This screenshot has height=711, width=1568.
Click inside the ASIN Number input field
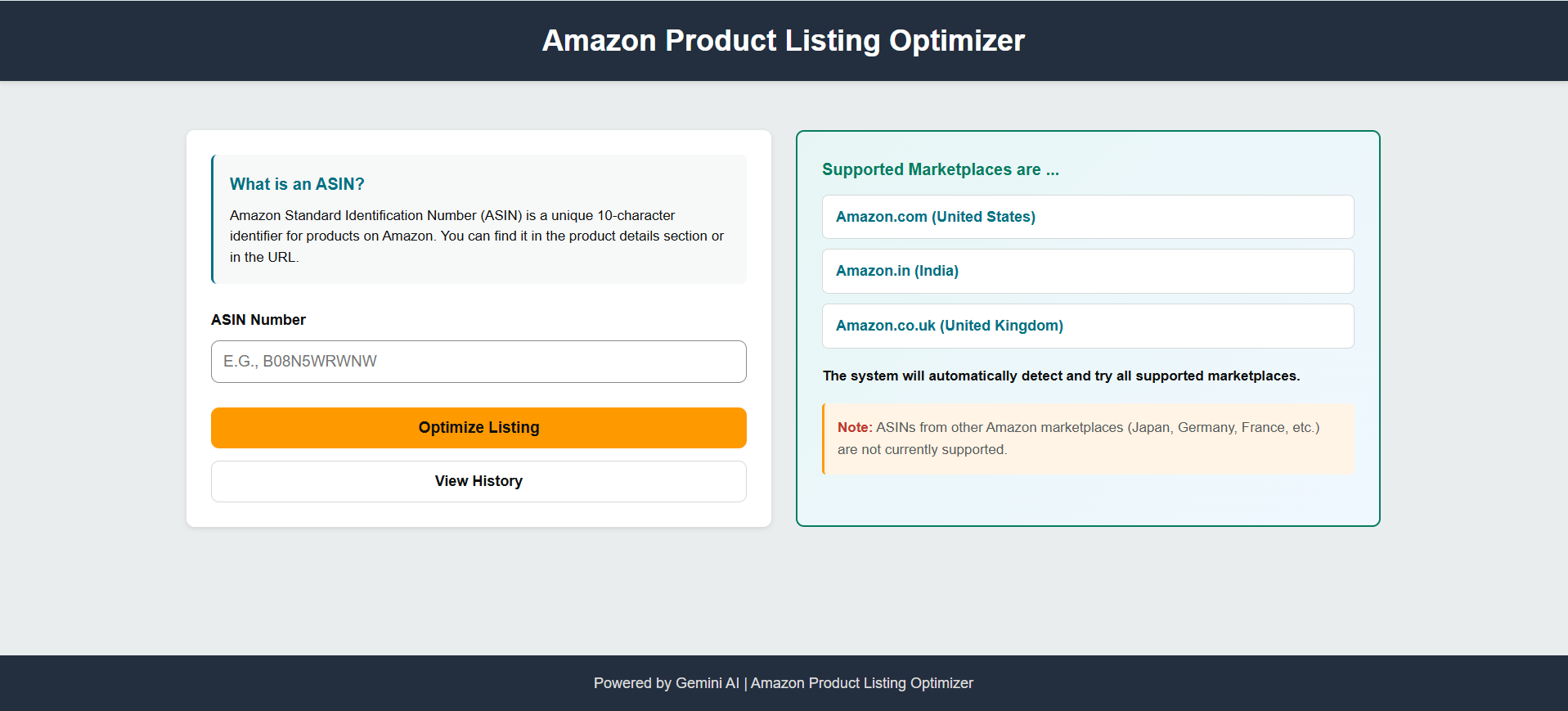(x=478, y=361)
